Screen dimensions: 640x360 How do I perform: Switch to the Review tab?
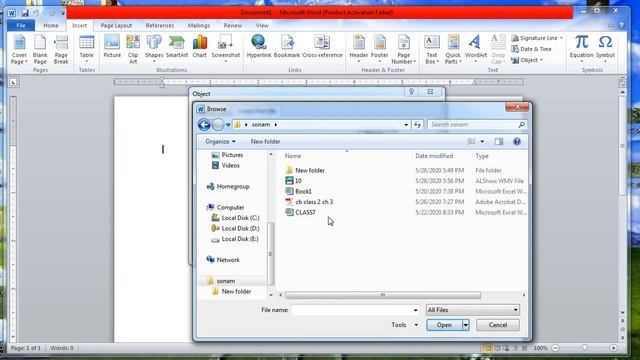[x=233, y=25]
